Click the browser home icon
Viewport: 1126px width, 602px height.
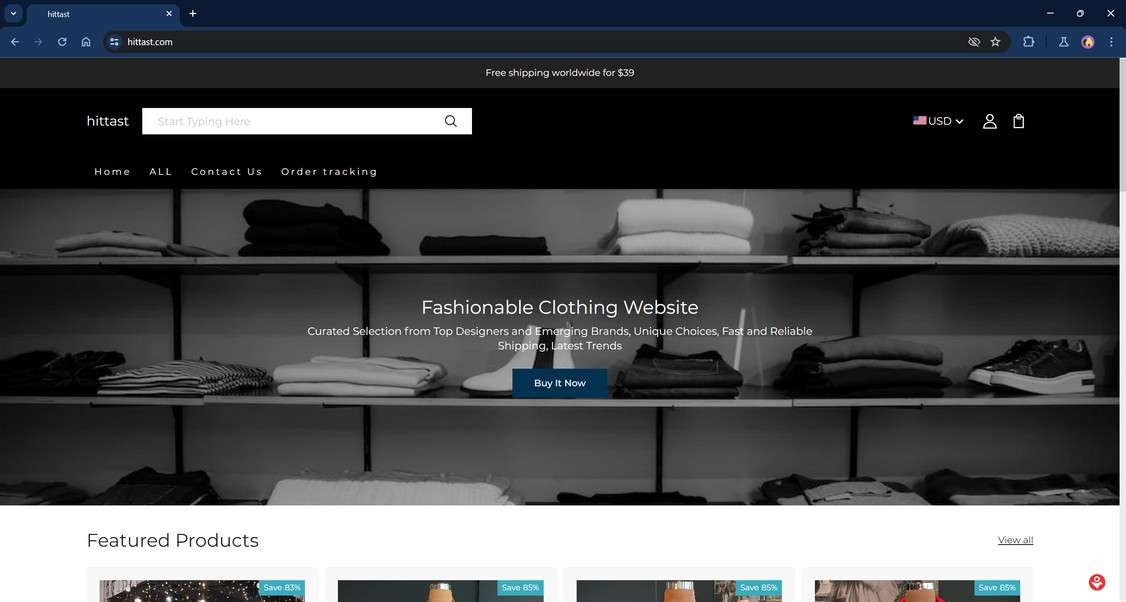click(x=86, y=41)
